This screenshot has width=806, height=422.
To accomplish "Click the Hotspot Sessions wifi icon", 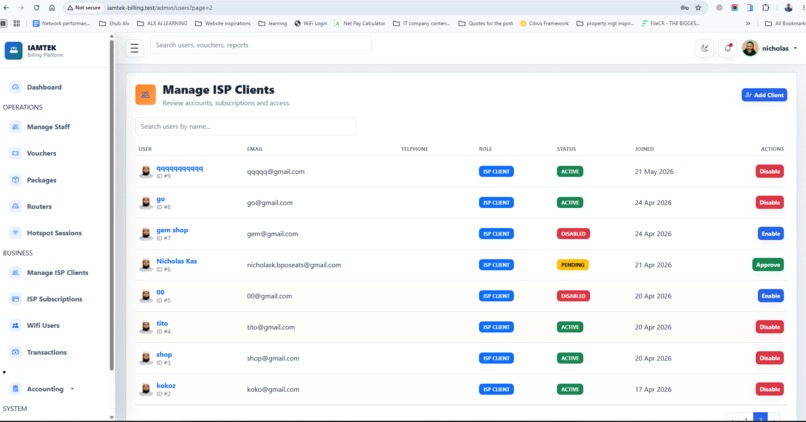I will coord(15,233).
